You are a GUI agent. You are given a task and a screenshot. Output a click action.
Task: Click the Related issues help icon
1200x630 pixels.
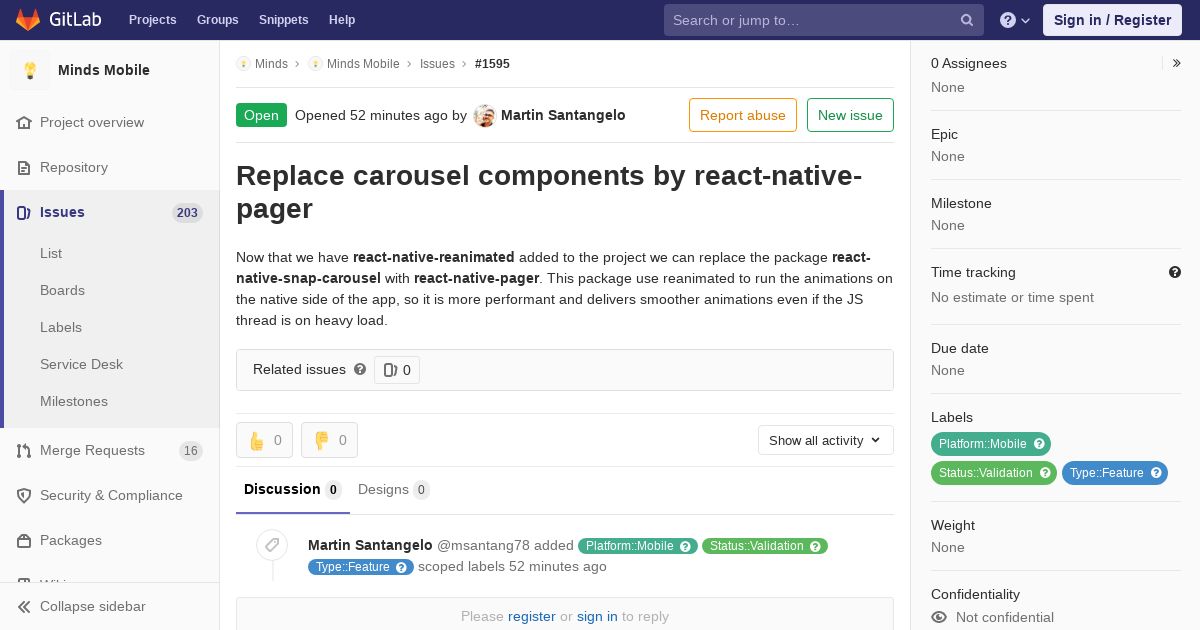point(360,369)
